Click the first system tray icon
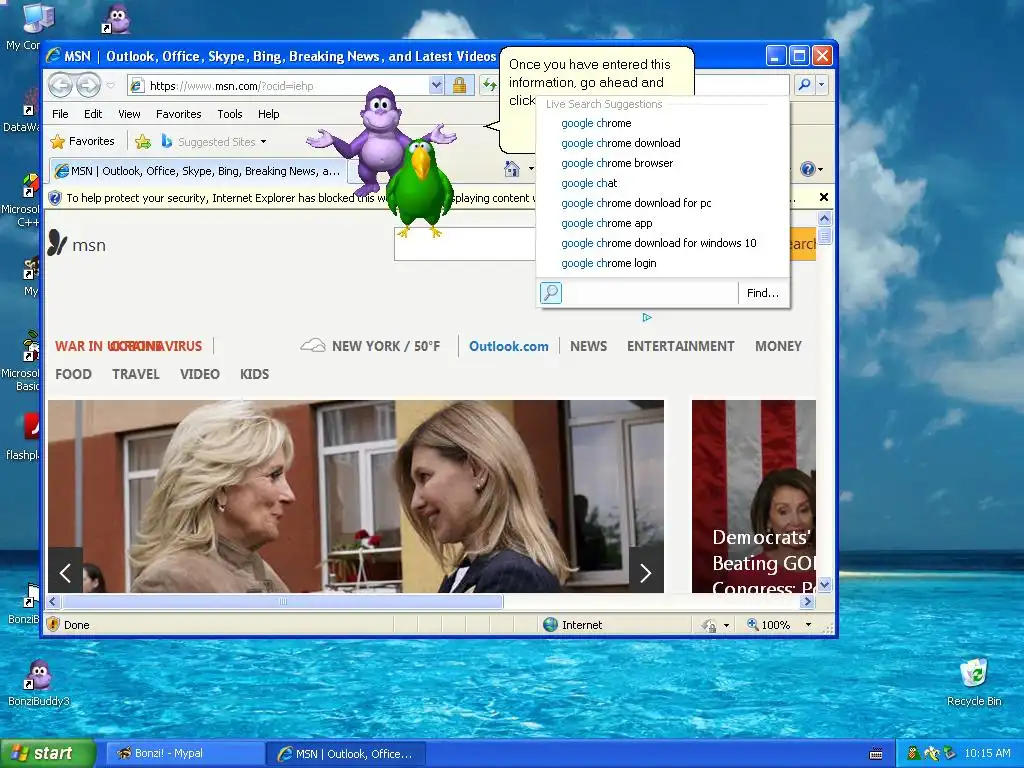This screenshot has height=768, width=1024. [914, 754]
